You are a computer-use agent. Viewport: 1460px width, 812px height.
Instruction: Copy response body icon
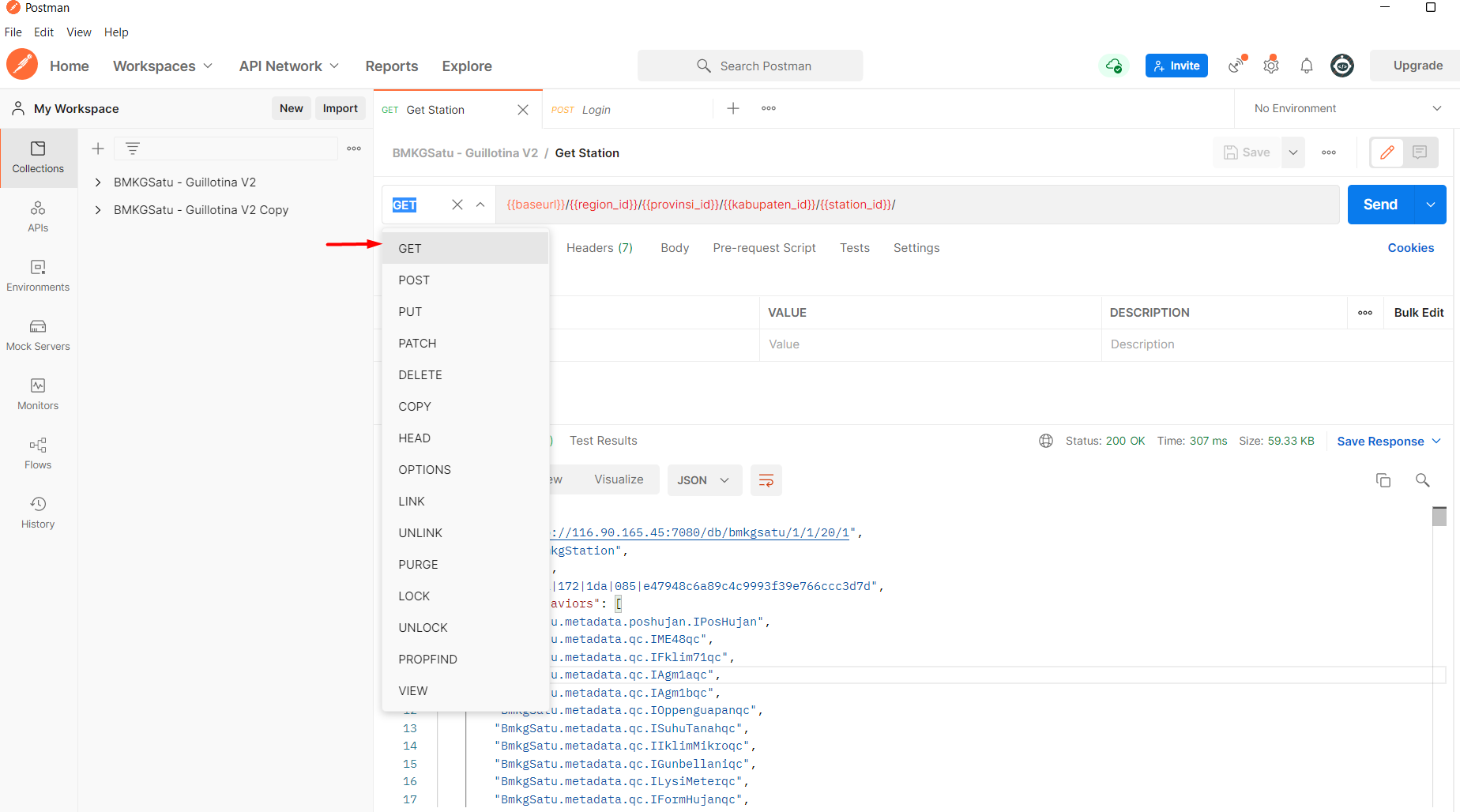(x=1383, y=480)
